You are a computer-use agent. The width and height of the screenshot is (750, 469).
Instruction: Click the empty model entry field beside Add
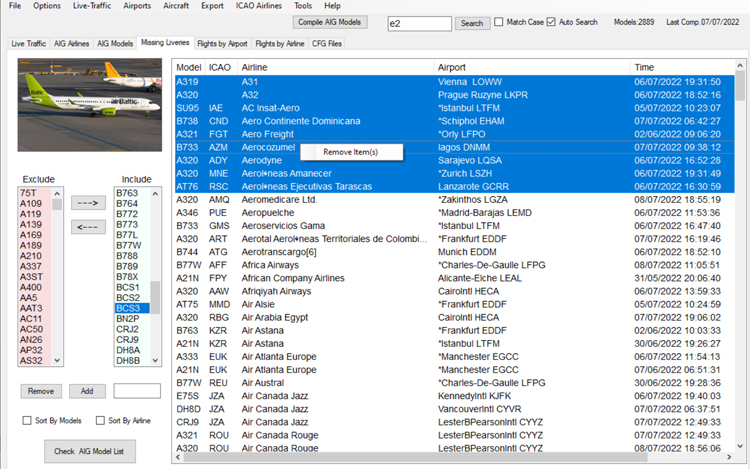(137, 391)
